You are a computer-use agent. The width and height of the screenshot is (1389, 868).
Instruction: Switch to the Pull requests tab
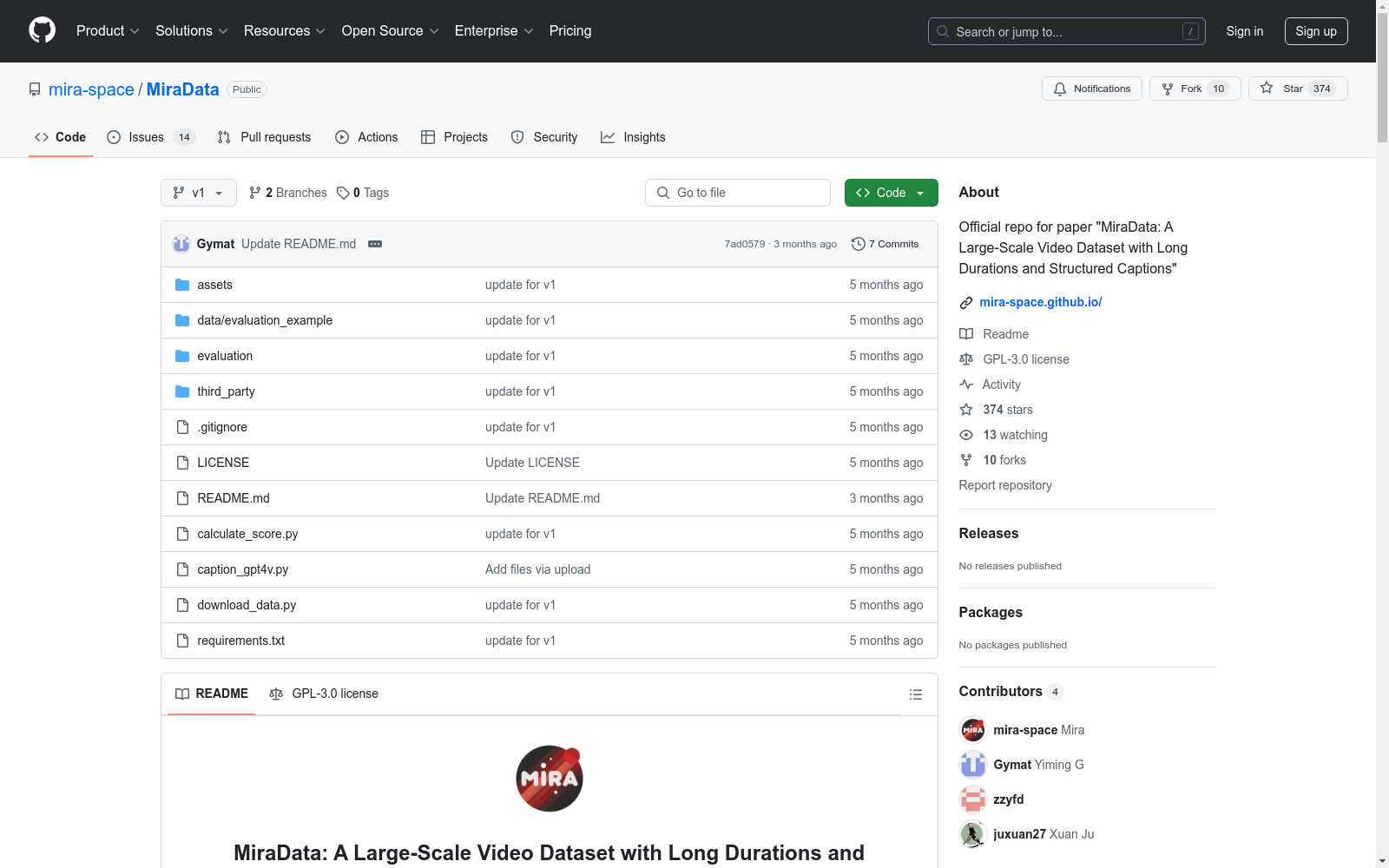click(264, 137)
